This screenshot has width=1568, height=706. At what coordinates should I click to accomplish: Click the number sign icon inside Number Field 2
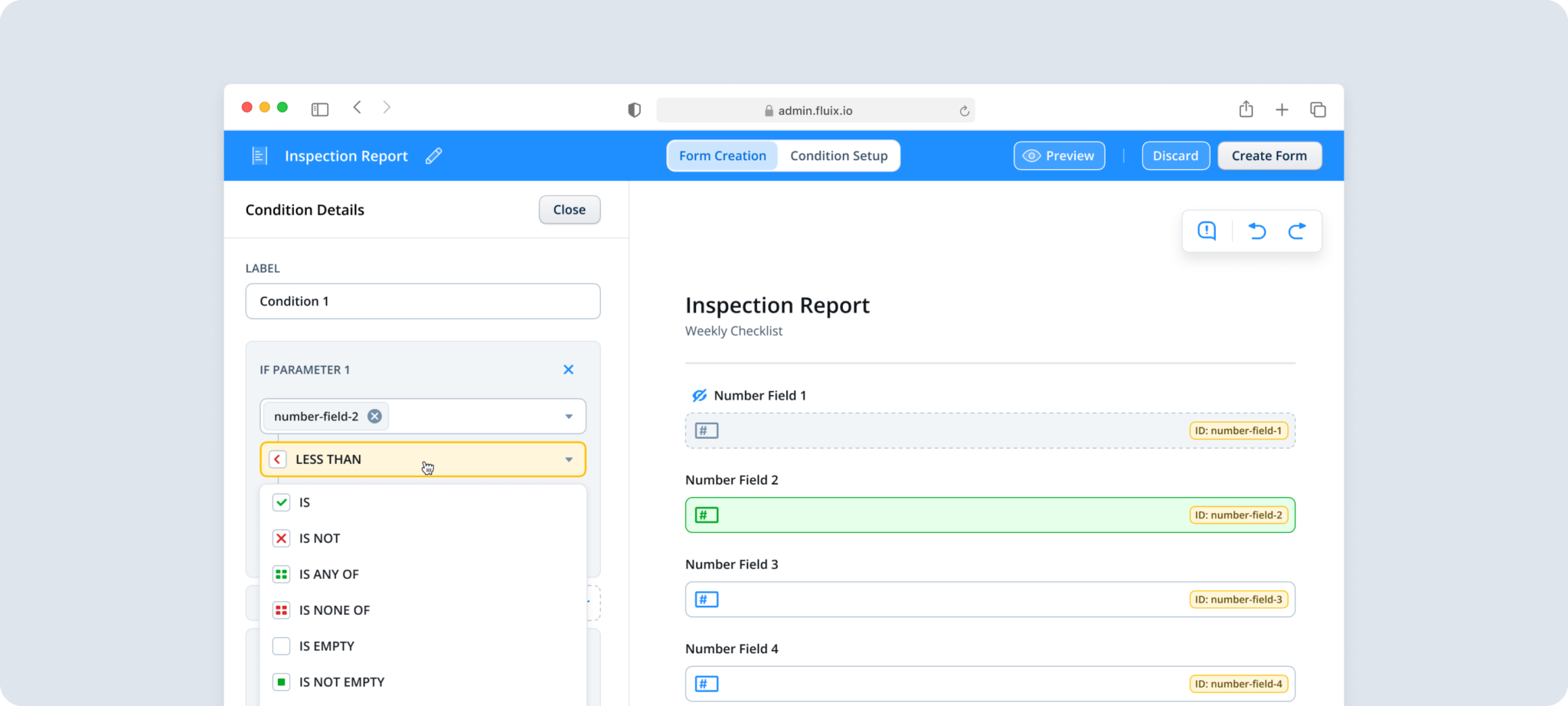click(705, 515)
